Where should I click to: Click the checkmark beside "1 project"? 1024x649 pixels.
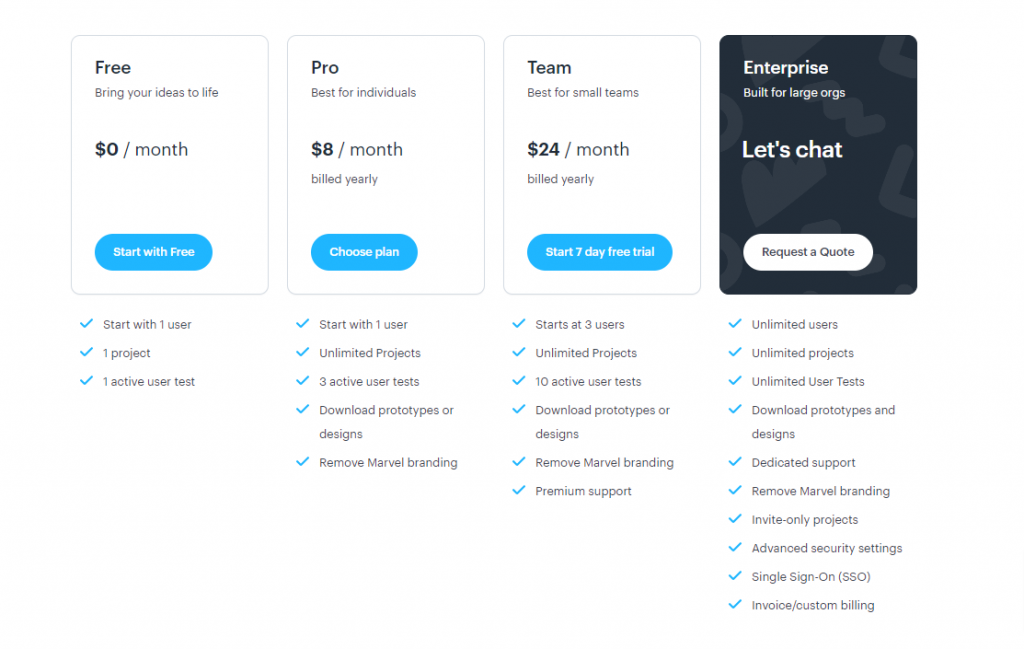click(x=86, y=353)
